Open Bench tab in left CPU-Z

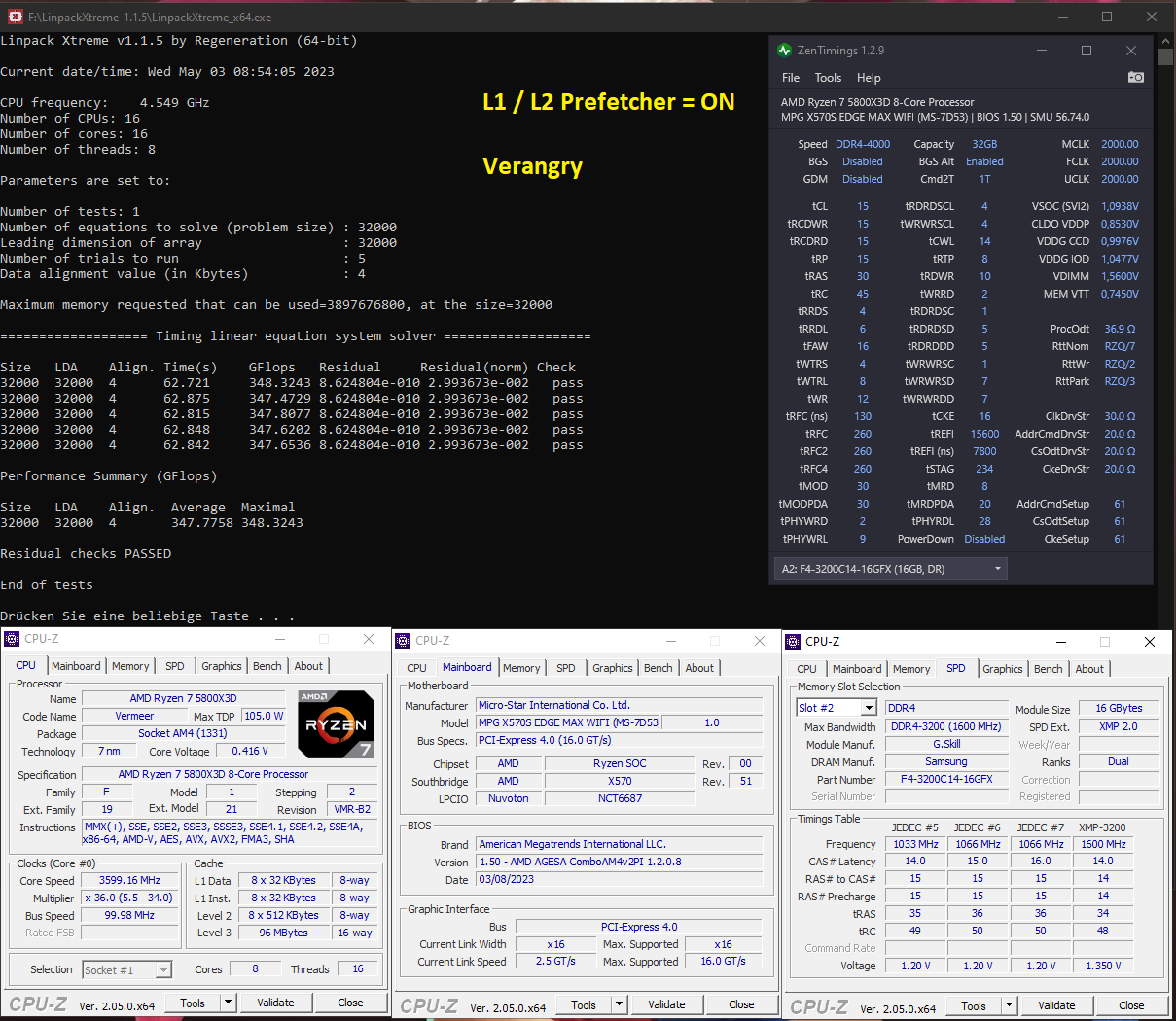click(267, 666)
